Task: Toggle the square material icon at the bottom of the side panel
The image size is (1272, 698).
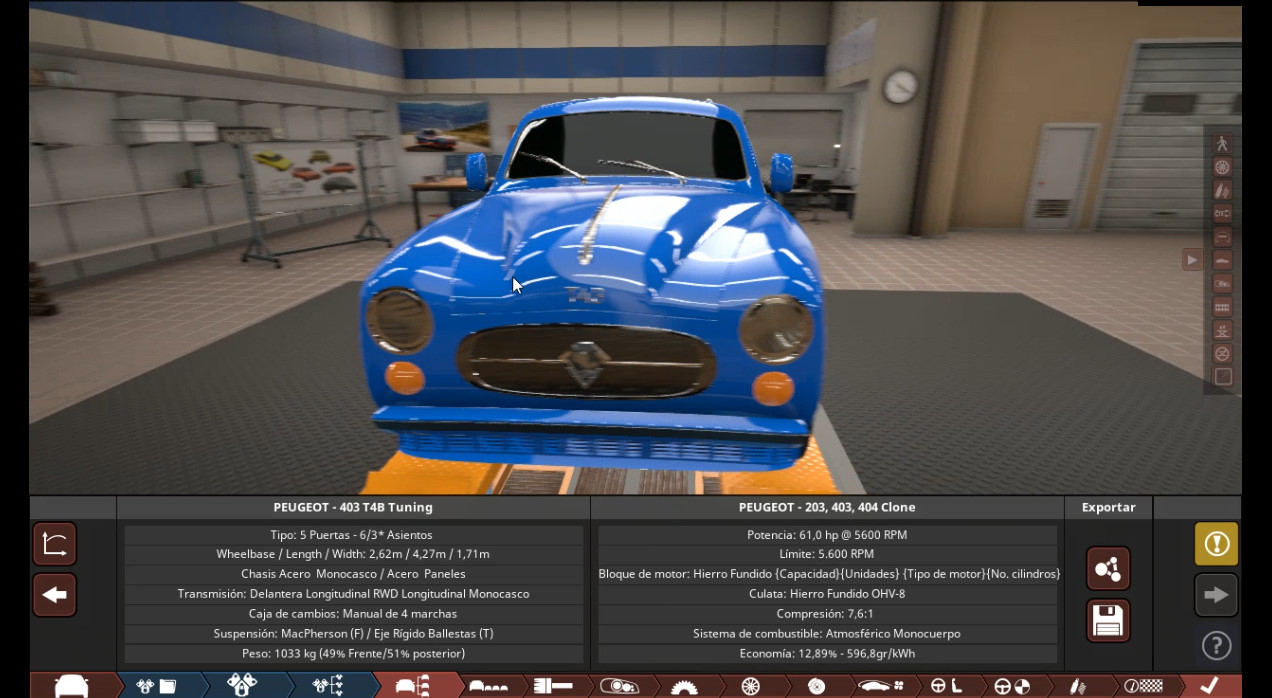Action: 1222,377
